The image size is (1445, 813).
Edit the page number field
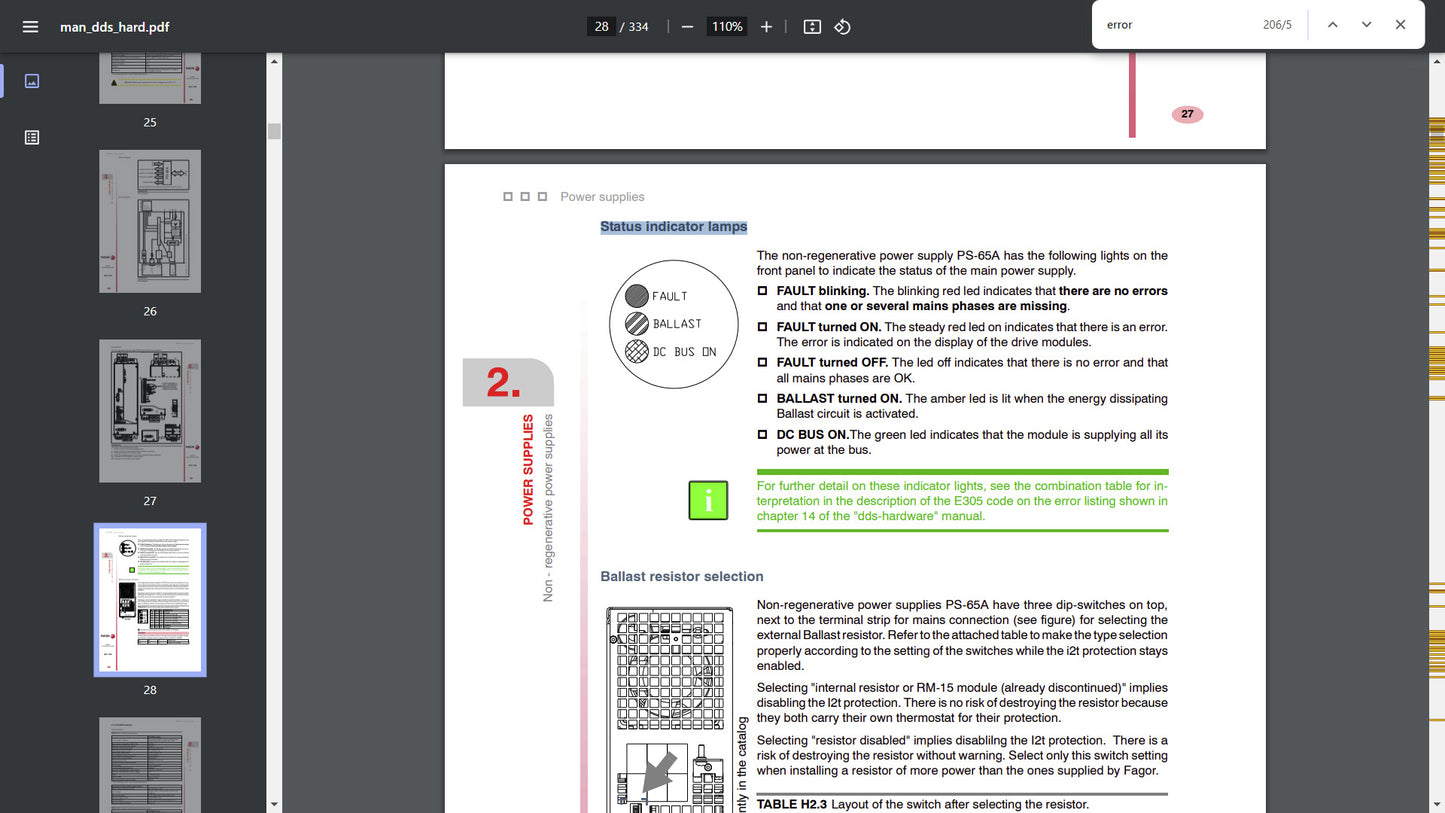coord(601,27)
